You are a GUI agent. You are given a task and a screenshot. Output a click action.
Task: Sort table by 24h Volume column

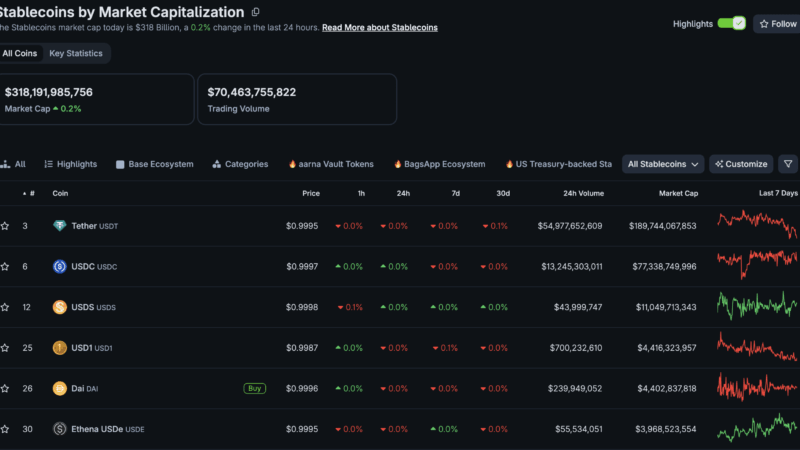(x=584, y=193)
